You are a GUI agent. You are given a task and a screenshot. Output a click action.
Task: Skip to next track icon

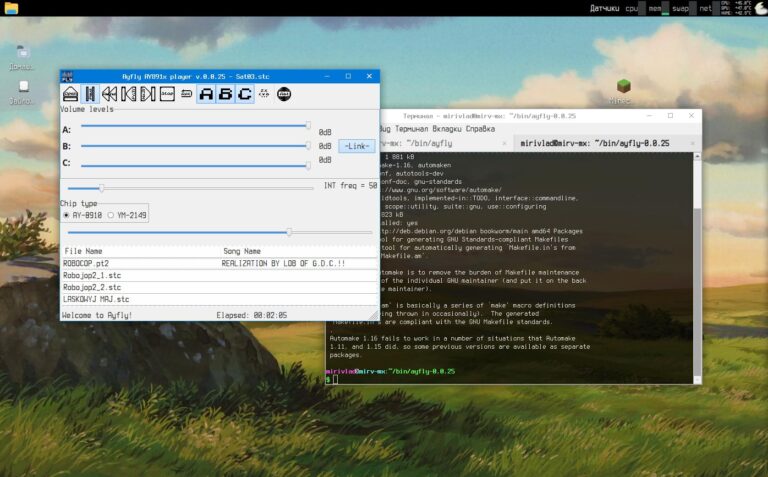(x=147, y=94)
